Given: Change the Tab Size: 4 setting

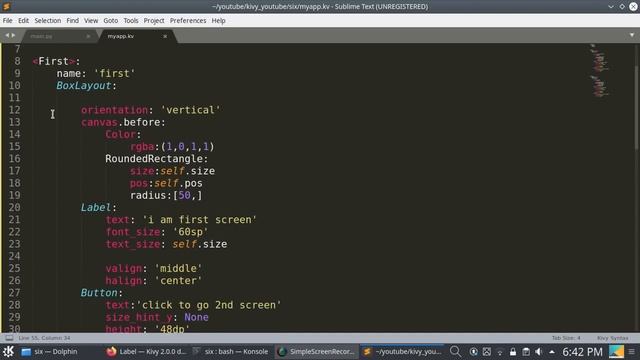Looking at the screenshot, I should pyautogui.click(x=566, y=338).
